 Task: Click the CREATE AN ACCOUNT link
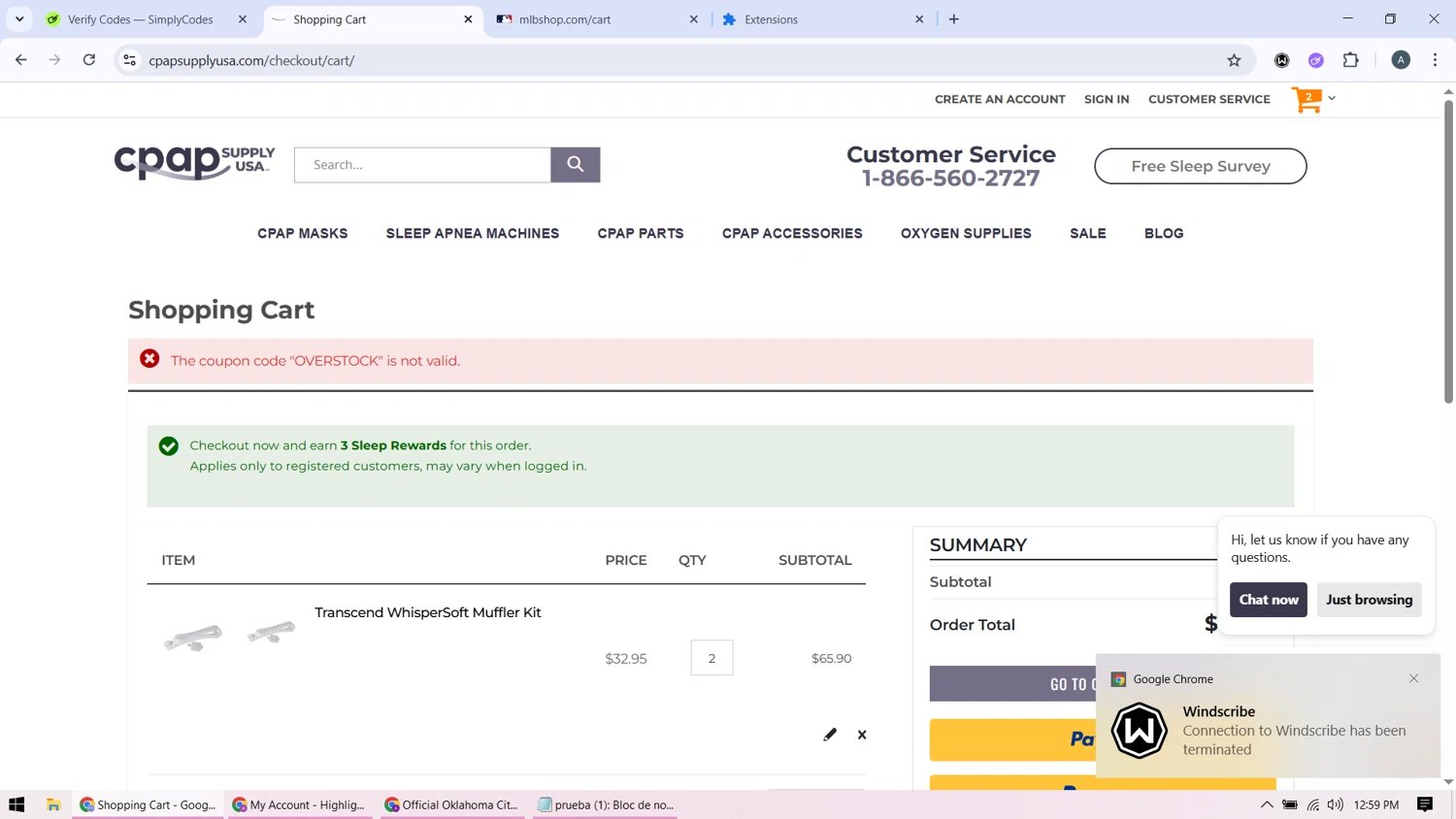pyautogui.click(x=1000, y=99)
